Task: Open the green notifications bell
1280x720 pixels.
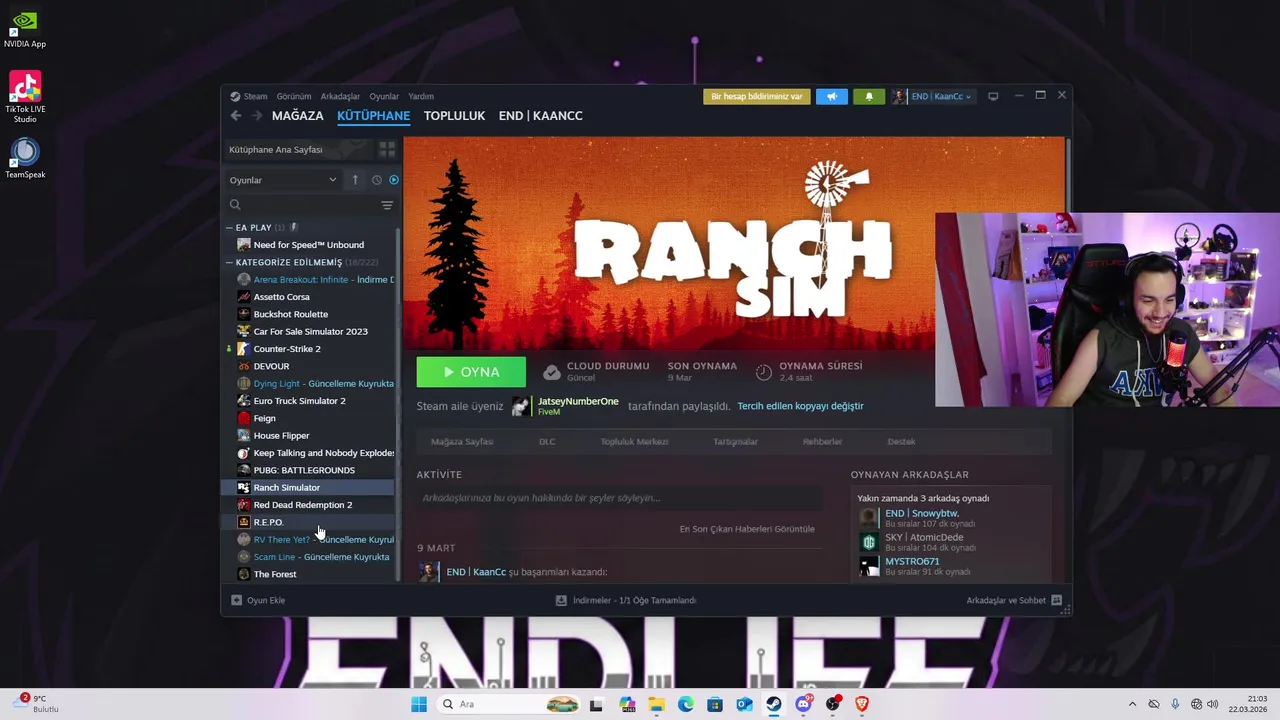Action: [x=869, y=97]
